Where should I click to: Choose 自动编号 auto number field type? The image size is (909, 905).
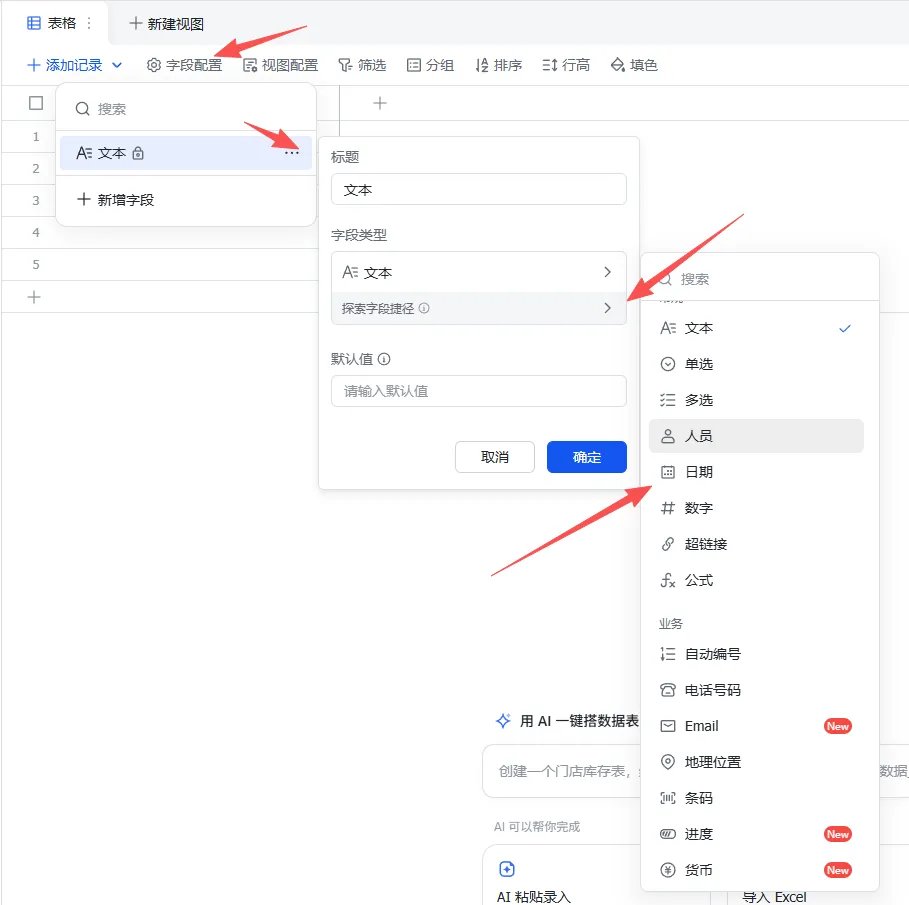coord(756,654)
